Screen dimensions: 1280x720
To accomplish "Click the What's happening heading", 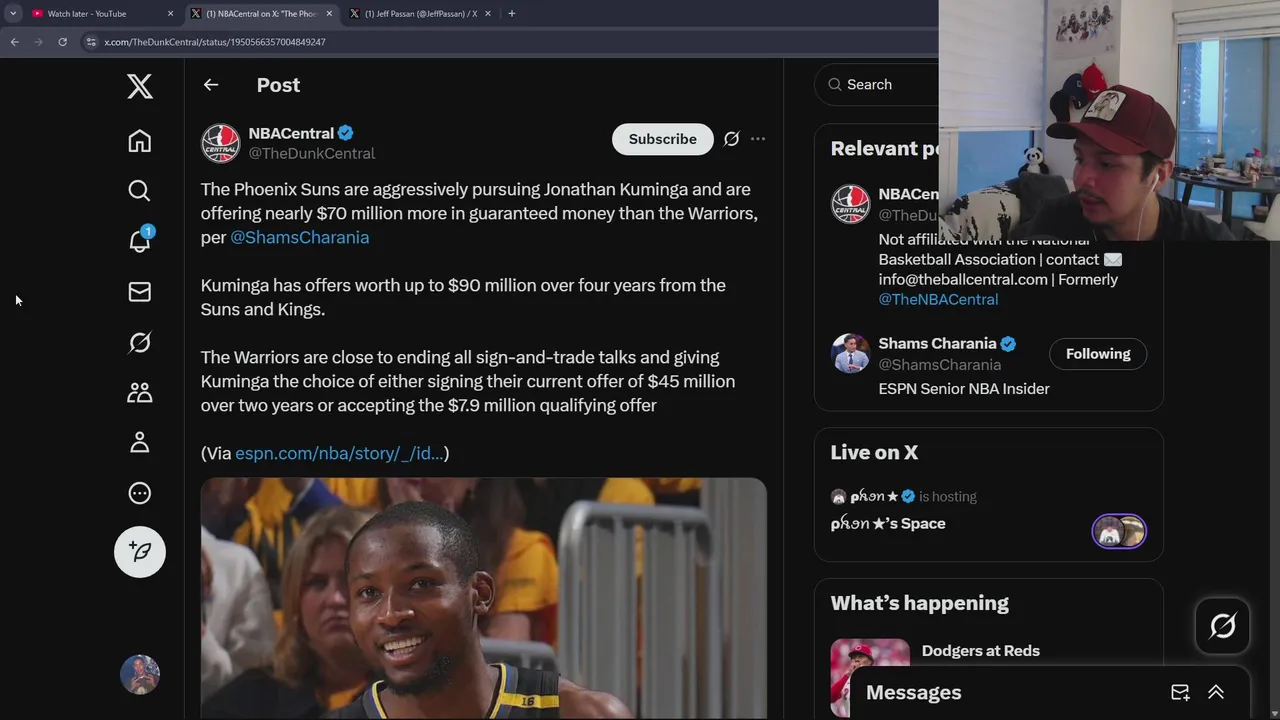I will (x=919, y=603).
